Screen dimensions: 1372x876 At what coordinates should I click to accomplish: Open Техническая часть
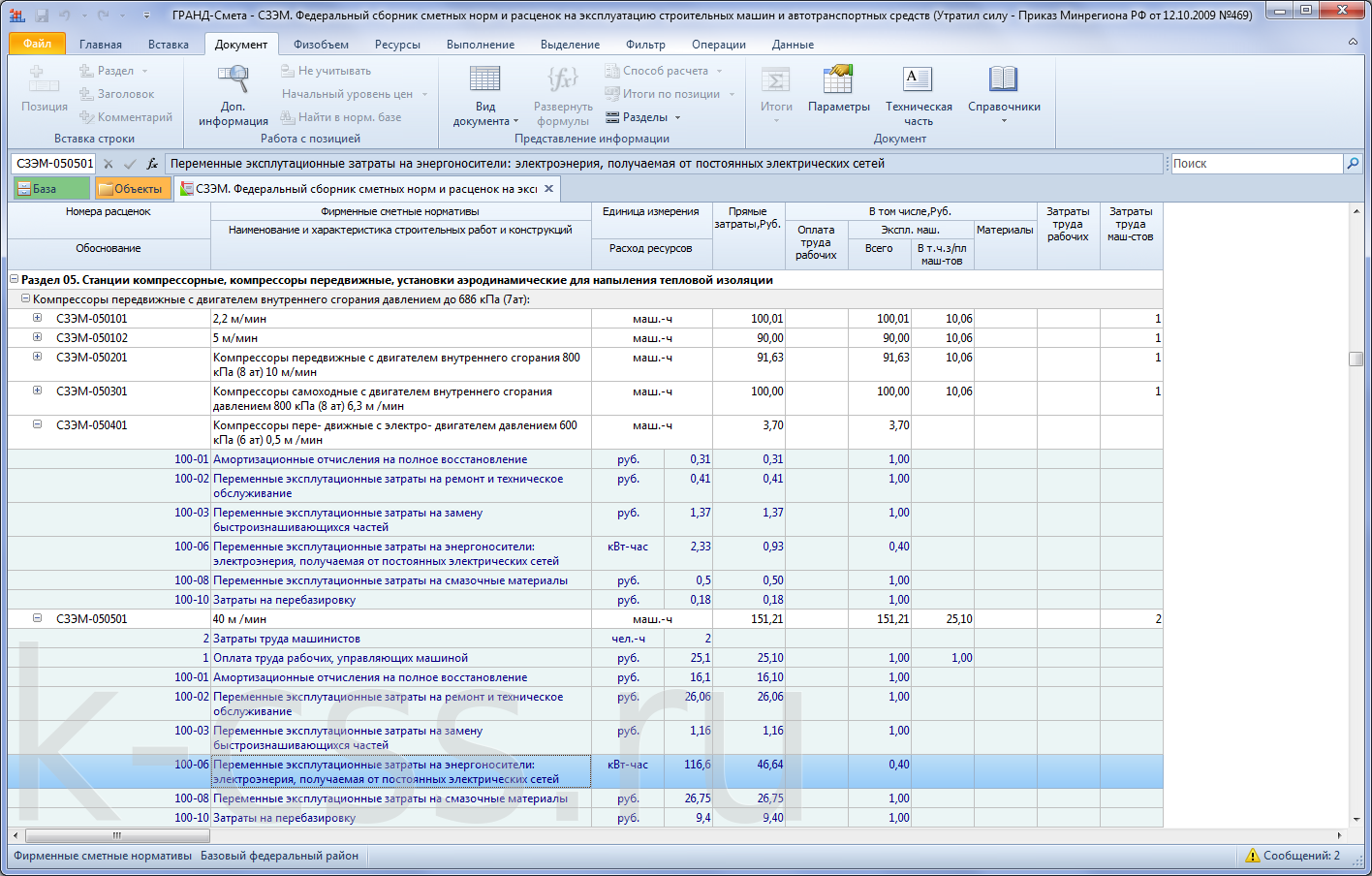pos(919,95)
